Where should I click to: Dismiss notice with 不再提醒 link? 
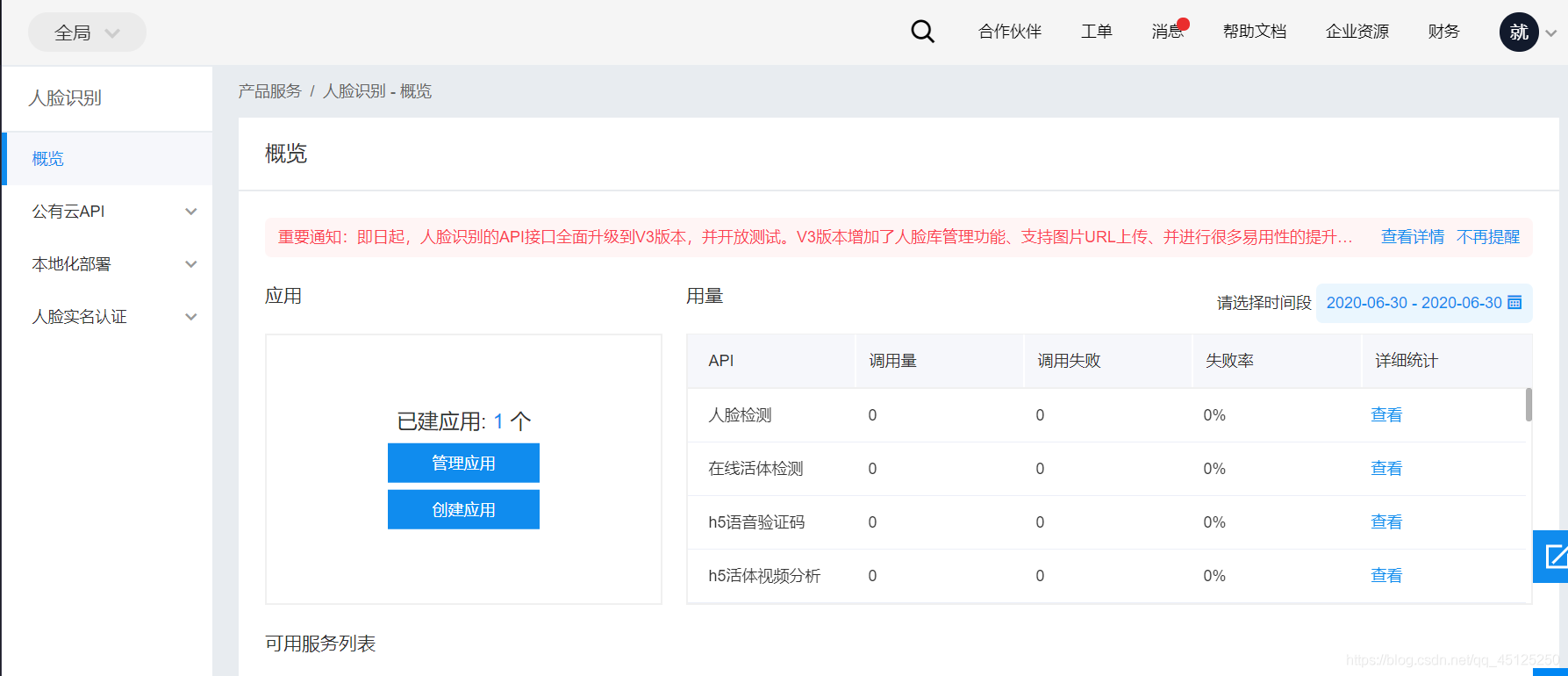point(1487,237)
